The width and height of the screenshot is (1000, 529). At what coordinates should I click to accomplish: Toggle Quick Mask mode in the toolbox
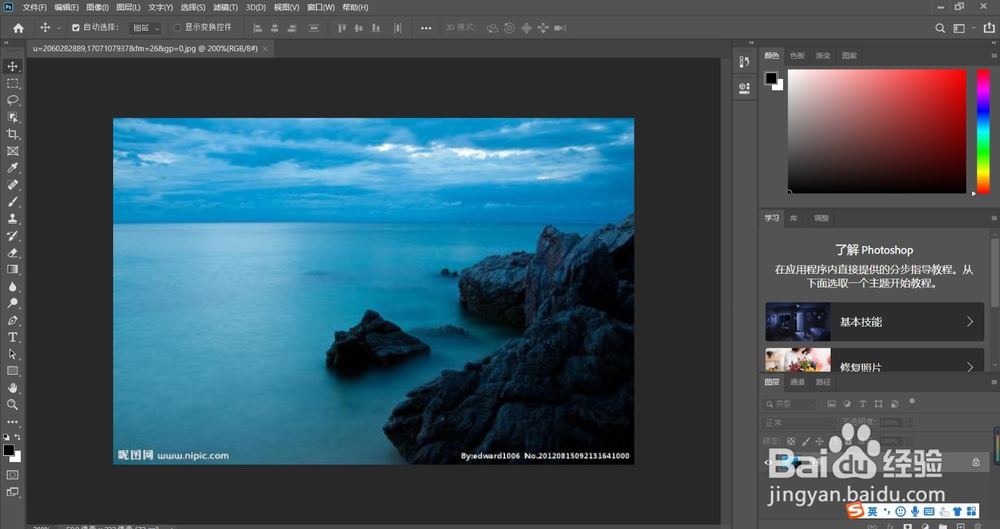13,475
